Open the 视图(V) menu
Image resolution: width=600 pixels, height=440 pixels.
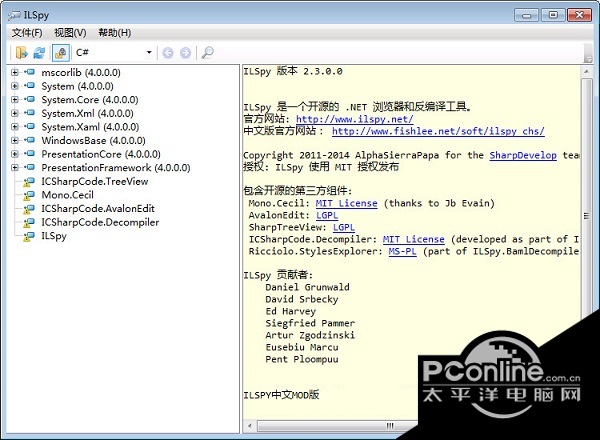coord(70,33)
